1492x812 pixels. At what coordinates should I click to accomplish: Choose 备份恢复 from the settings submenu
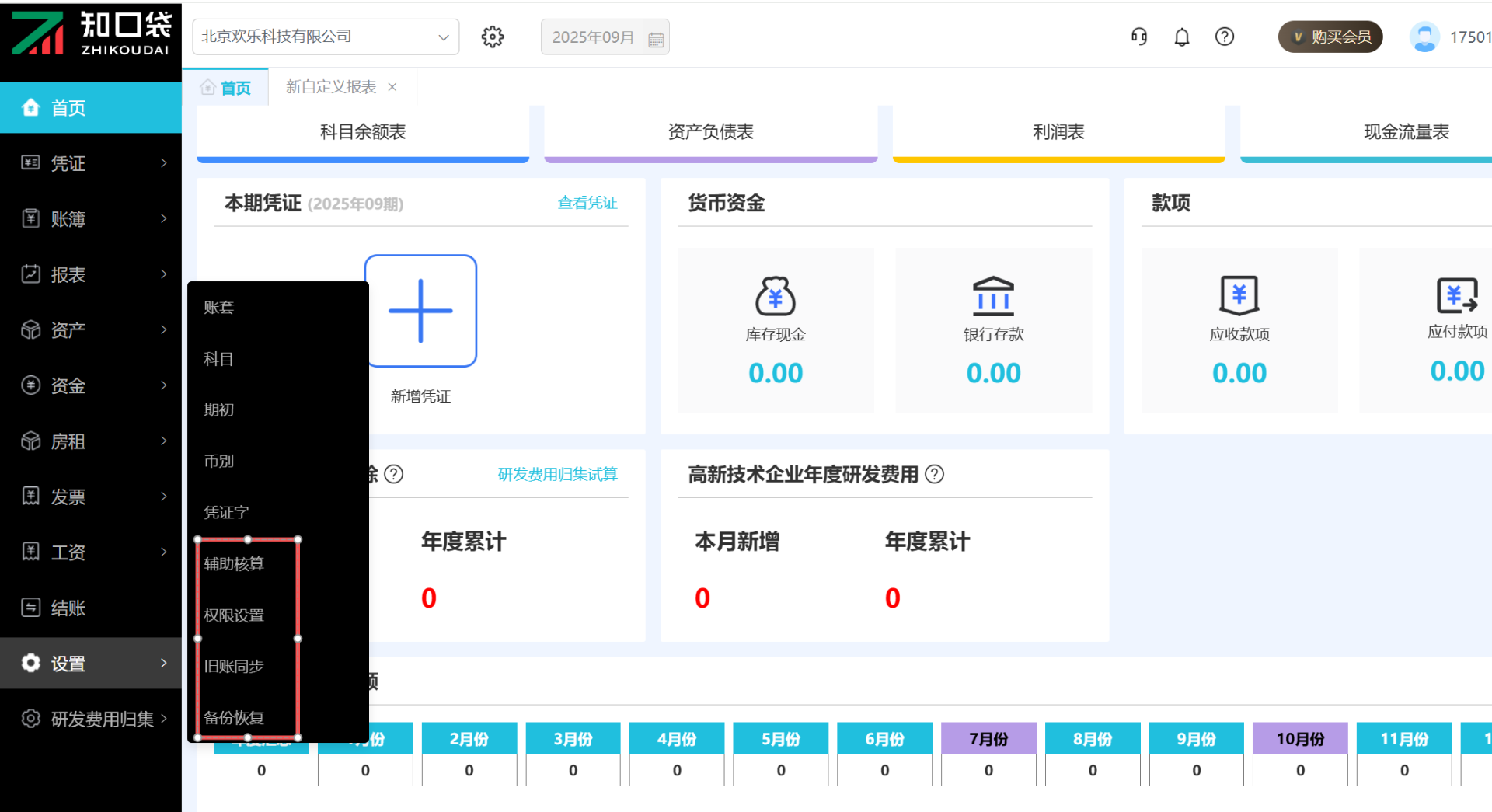[234, 717]
